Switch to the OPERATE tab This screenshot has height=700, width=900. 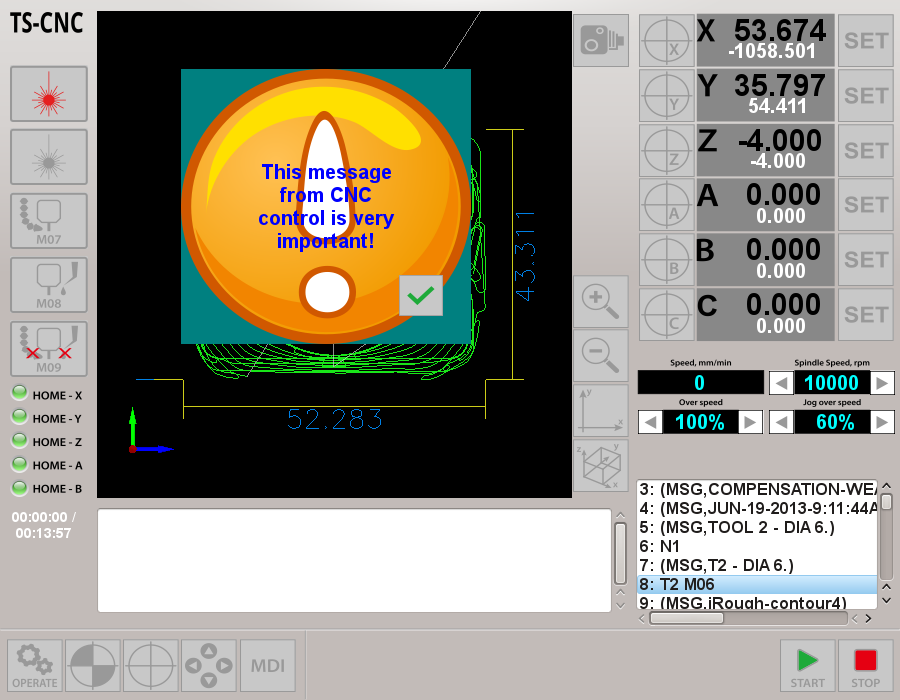(35, 665)
